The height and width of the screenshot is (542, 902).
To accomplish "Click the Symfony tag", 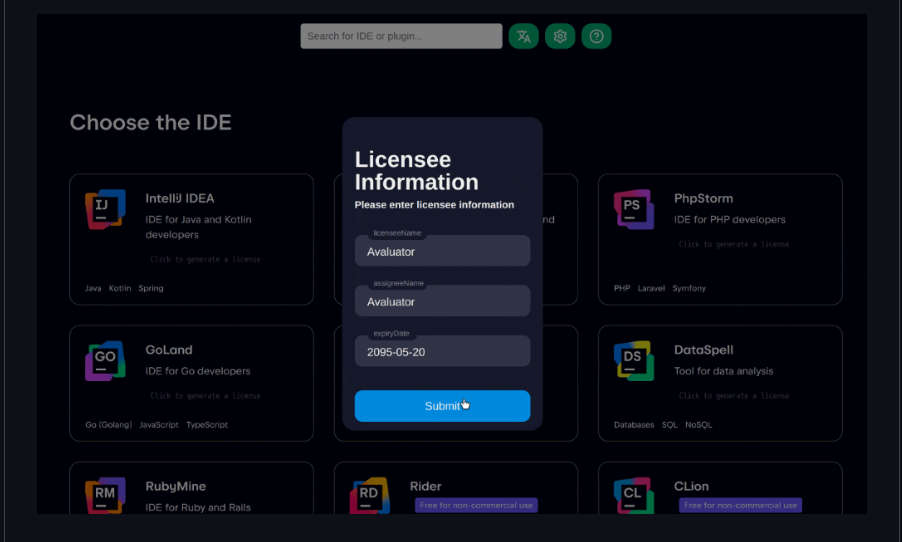I will (689, 288).
